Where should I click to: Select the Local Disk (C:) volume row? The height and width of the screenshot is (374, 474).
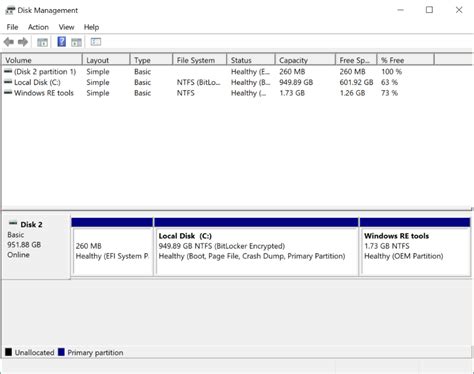coord(218,82)
